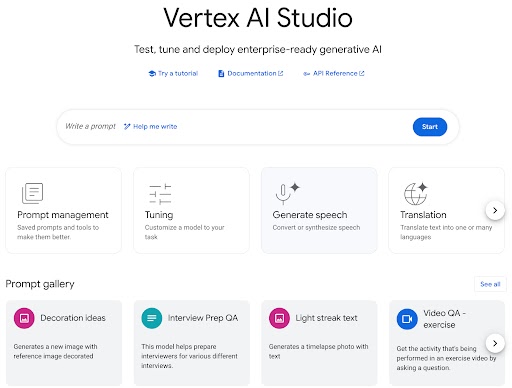Click the Video QA blue camera icon
Viewport: 512px width, 388px height.
407,319
